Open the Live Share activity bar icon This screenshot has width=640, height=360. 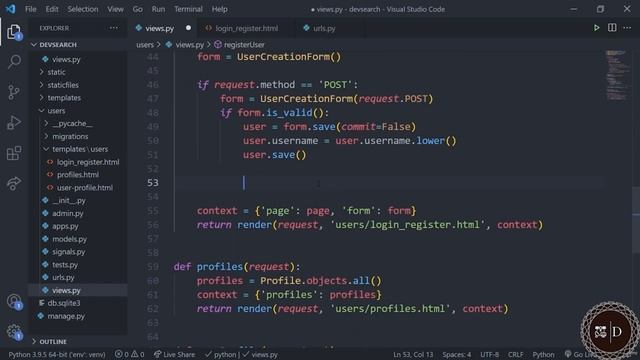[13, 183]
